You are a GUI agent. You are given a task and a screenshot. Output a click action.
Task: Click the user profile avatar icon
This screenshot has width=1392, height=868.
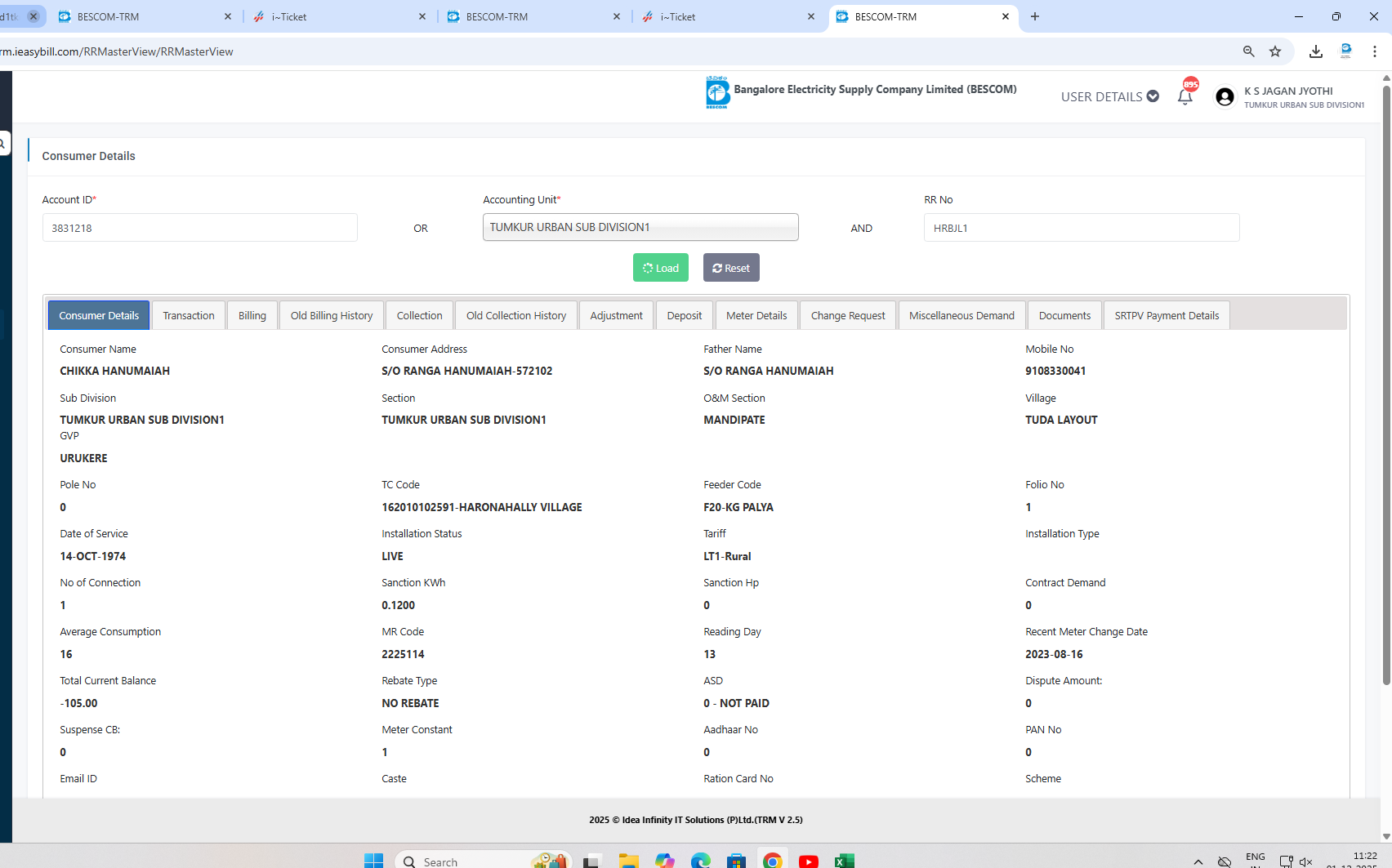click(x=1224, y=97)
